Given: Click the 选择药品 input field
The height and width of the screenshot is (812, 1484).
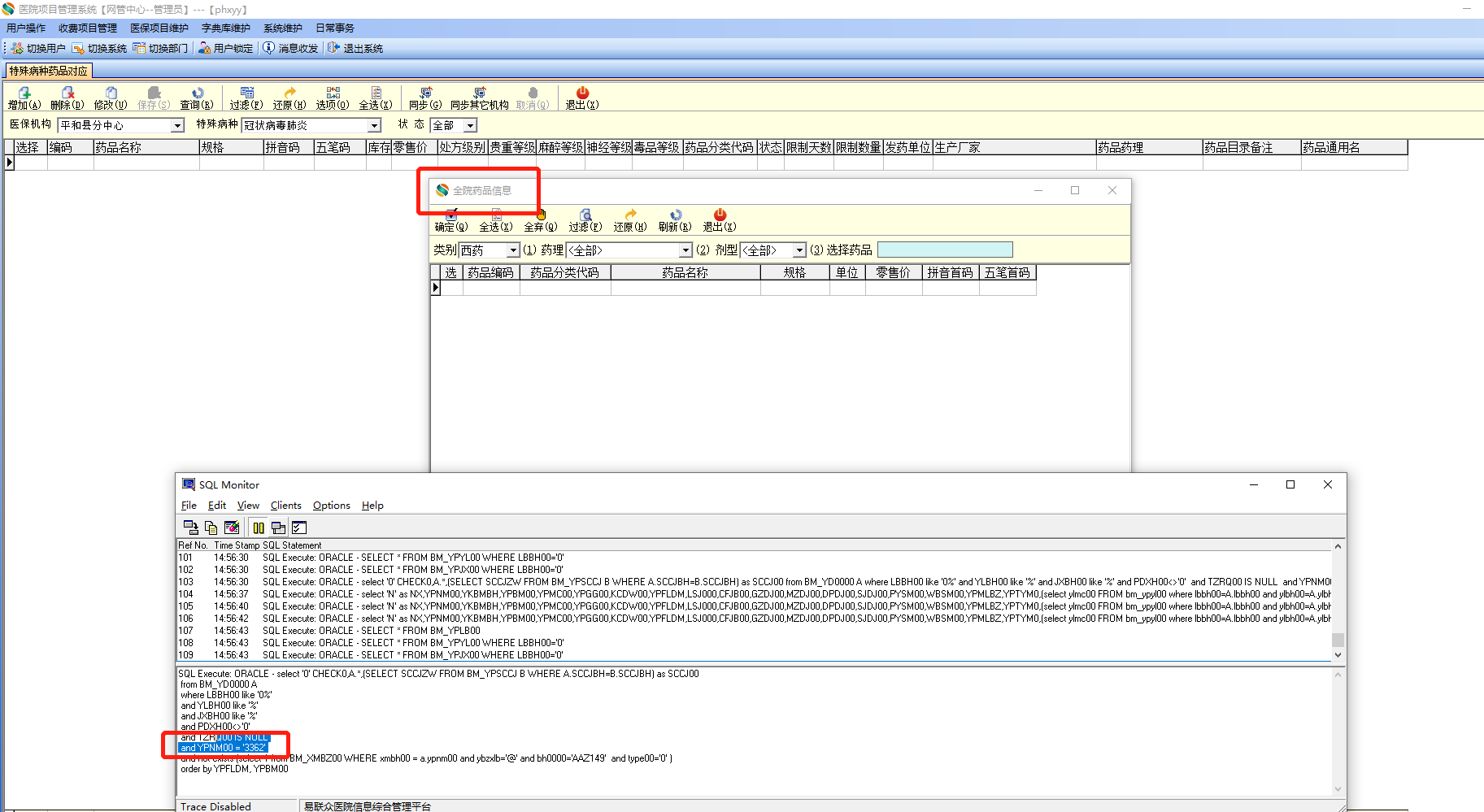Looking at the screenshot, I should pyautogui.click(x=945, y=250).
